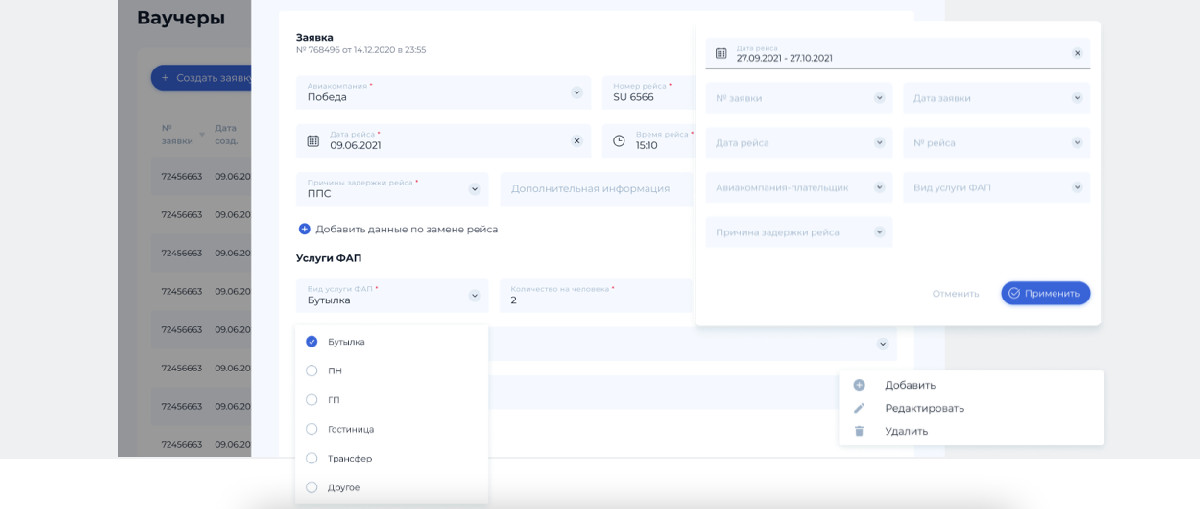Expand the № заявки filter dropdown
1200x509 pixels.
click(x=880, y=98)
